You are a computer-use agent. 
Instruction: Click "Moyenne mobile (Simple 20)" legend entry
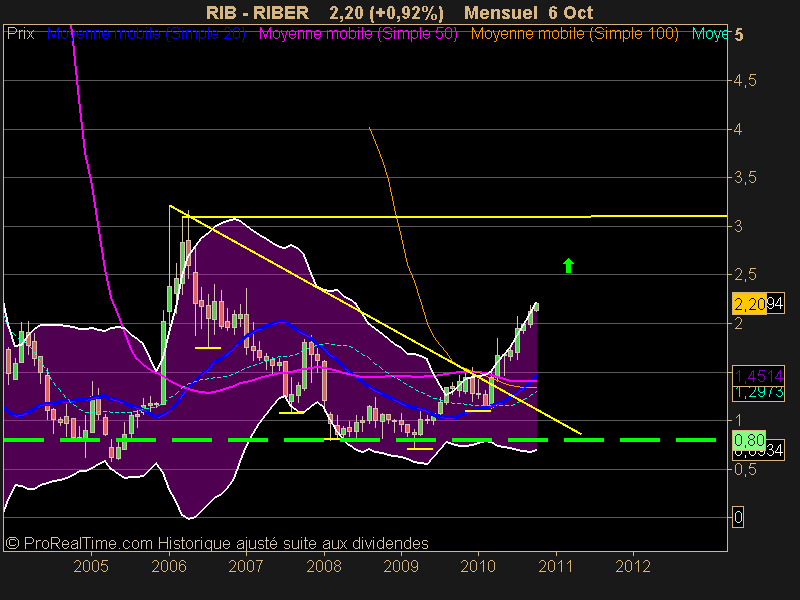(146, 34)
